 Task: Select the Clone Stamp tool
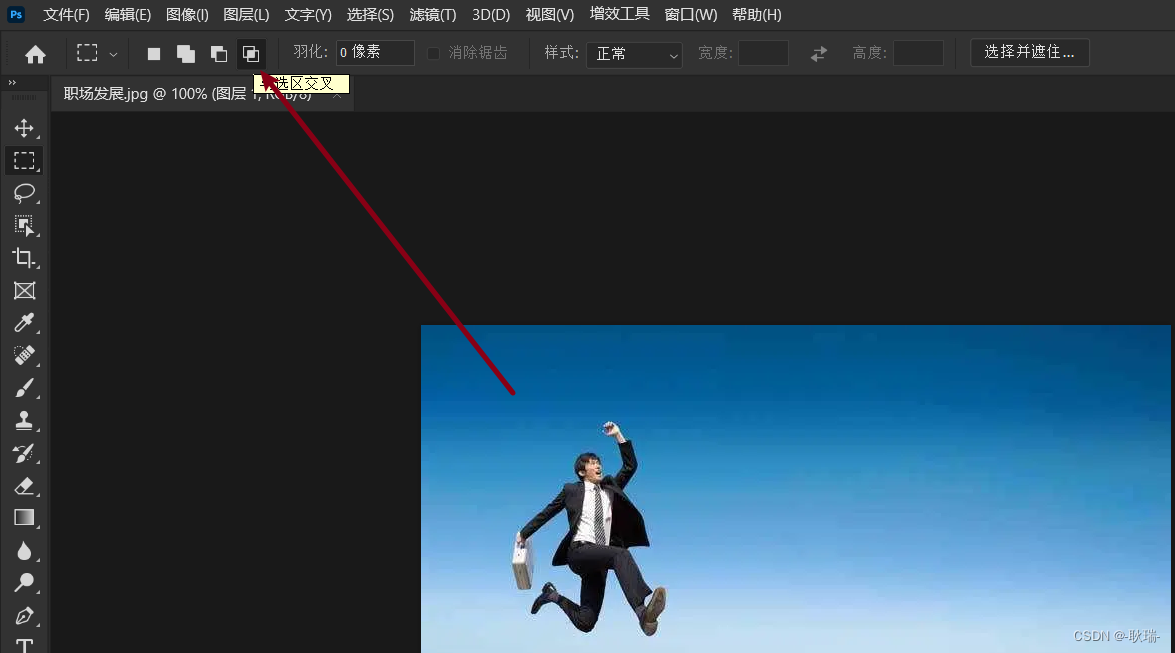(26, 420)
